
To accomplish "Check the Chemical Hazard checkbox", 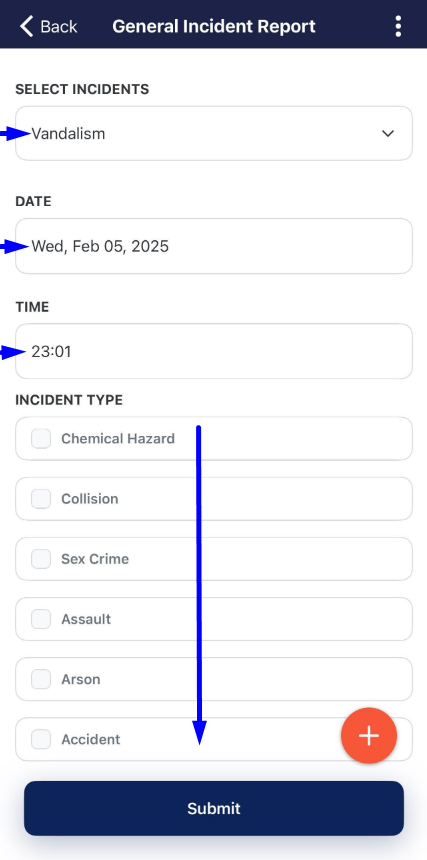I will point(41,439).
